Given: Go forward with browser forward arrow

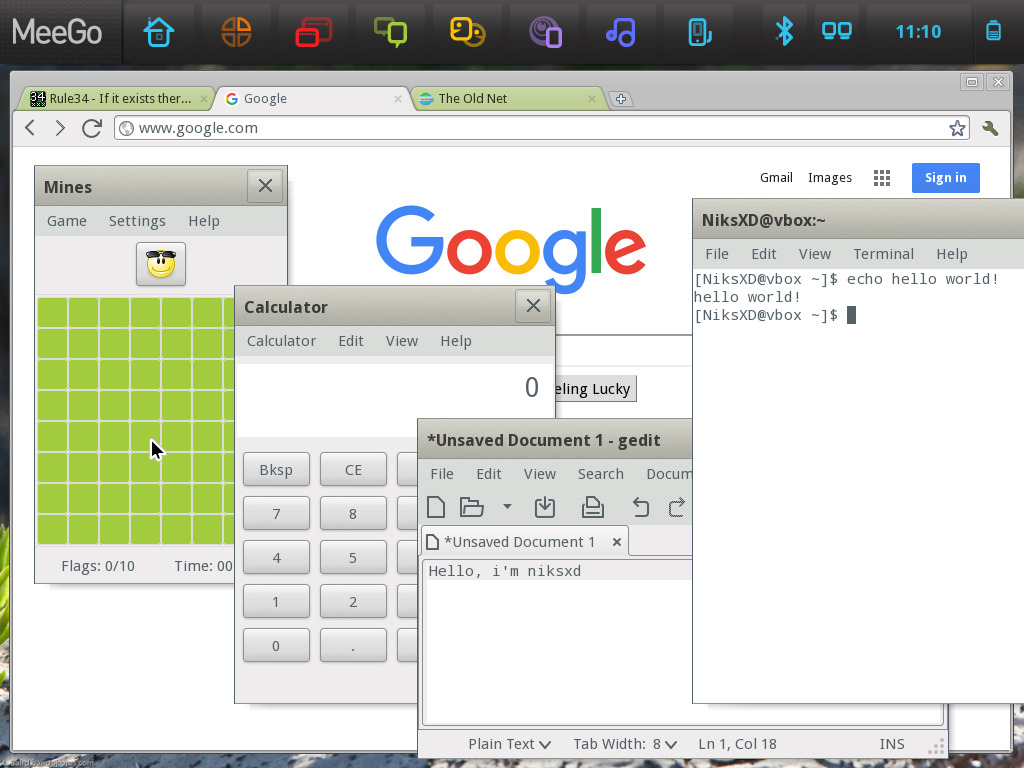Looking at the screenshot, I should coord(60,127).
